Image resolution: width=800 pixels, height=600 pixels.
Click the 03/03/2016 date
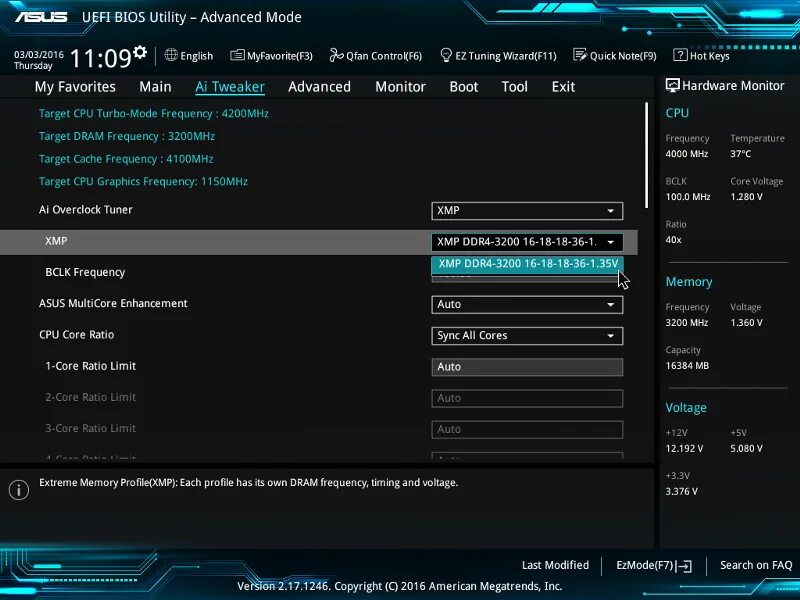point(39,55)
